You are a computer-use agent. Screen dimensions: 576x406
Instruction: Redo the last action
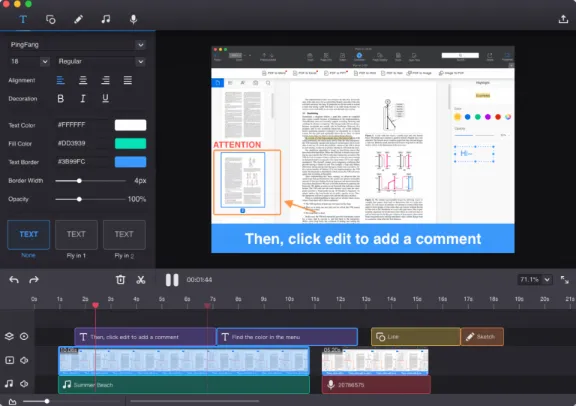pyautogui.click(x=34, y=280)
